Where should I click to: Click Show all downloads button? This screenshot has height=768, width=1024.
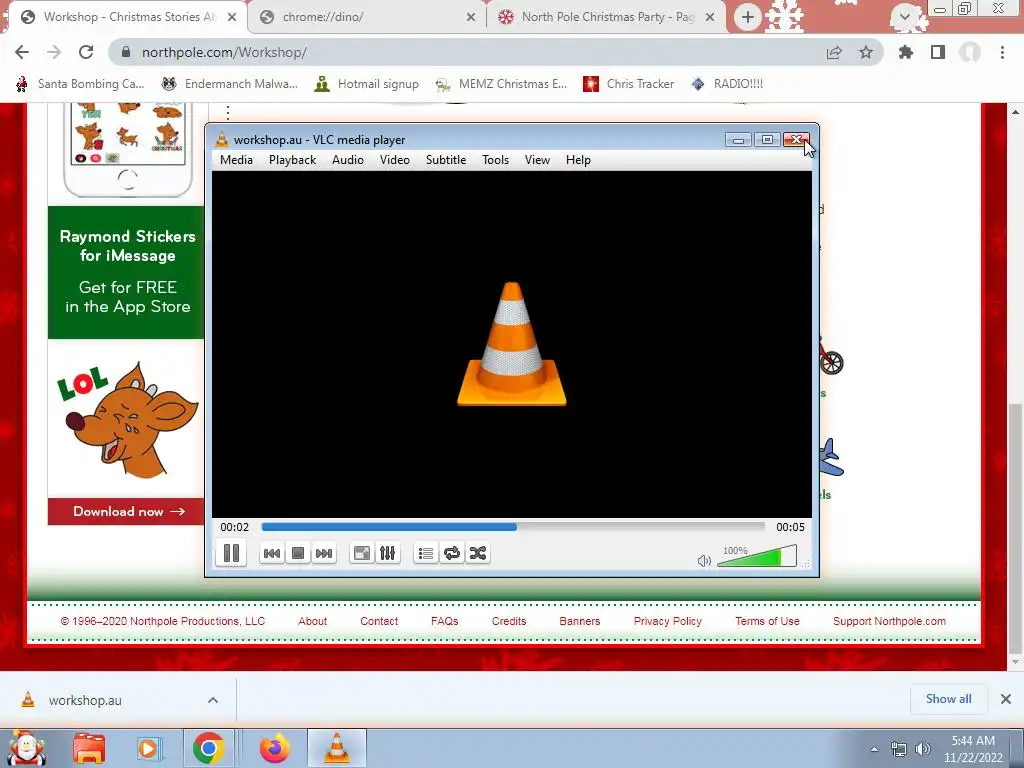(x=948, y=699)
